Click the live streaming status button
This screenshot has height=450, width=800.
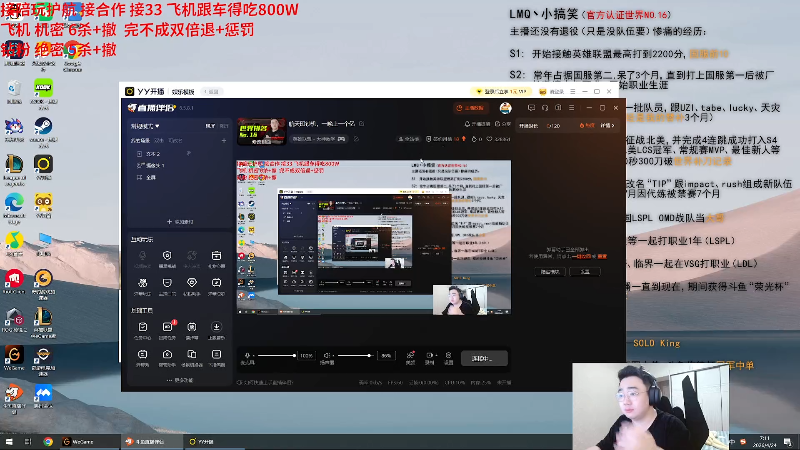tap(484, 358)
